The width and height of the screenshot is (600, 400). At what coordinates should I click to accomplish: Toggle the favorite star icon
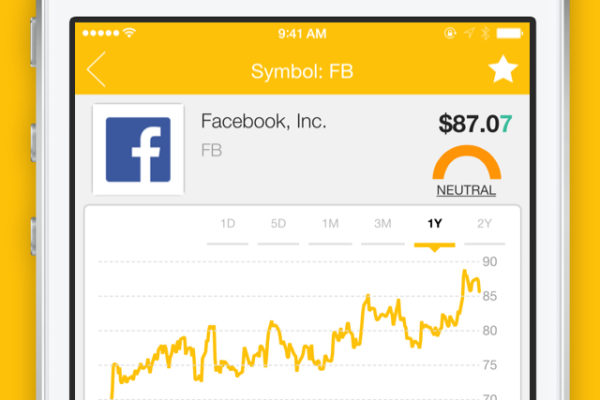[x=503, y=69]
